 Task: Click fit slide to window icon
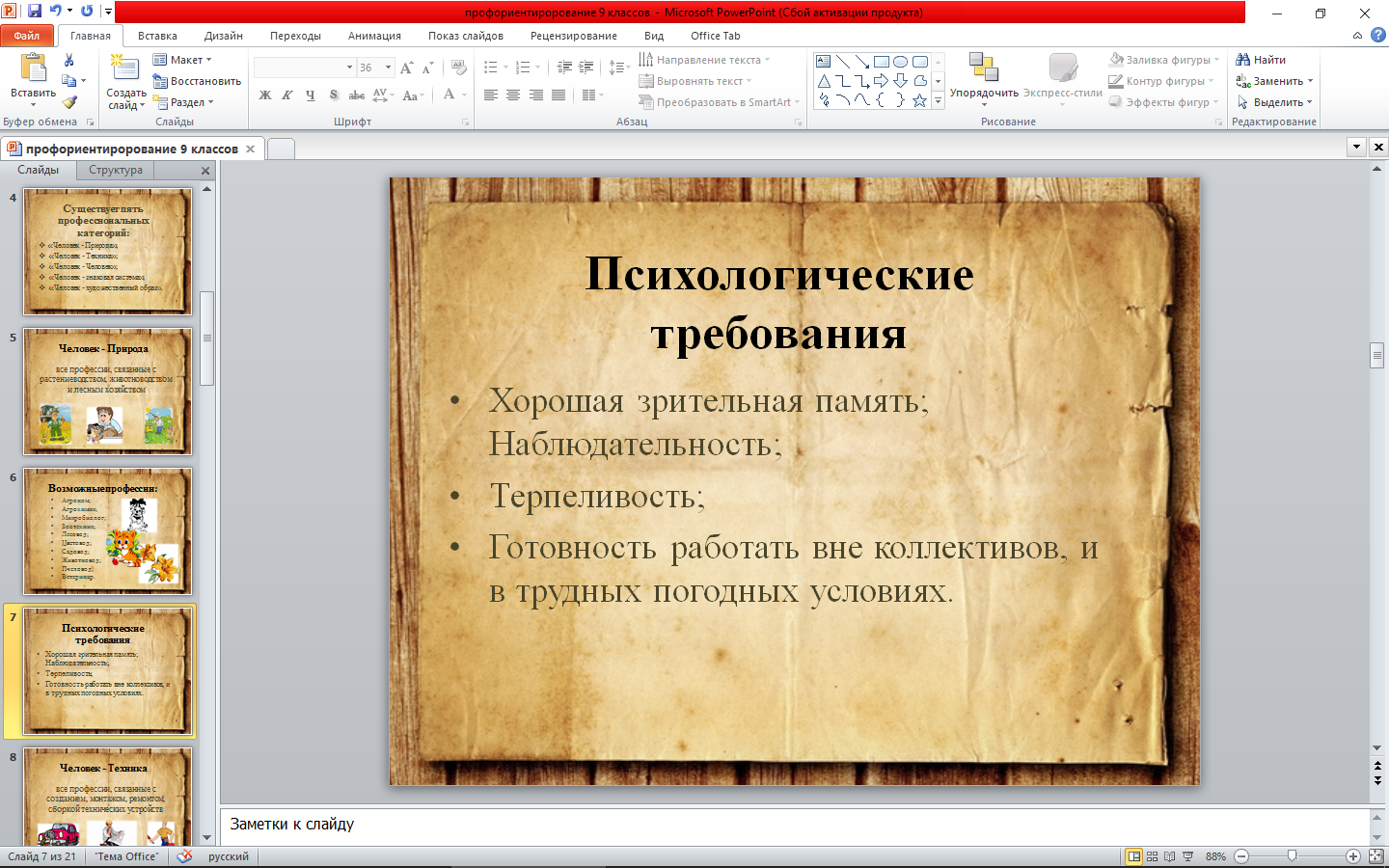click(x=1376, y=856)
